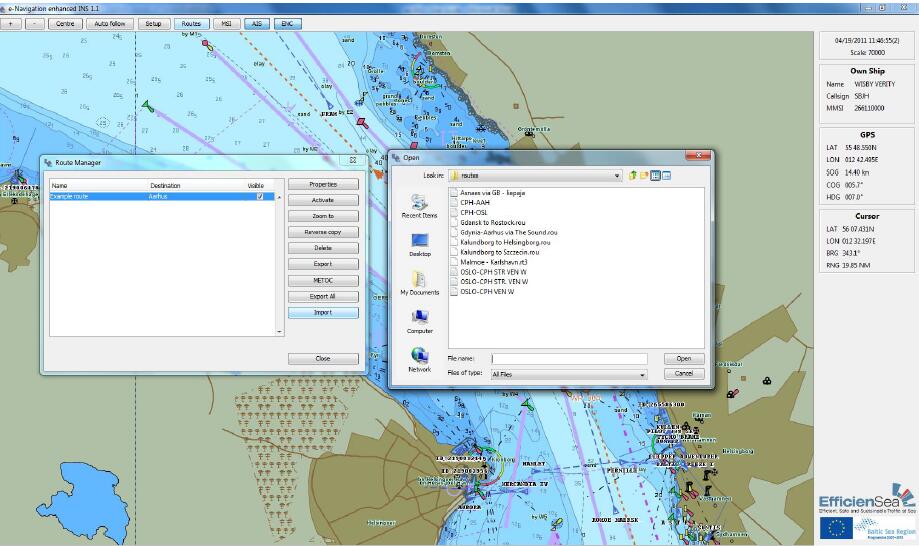Click Import in Route Manager
Image resolution: width=919 pixels, height=546 pixels.
click(323, 313)
